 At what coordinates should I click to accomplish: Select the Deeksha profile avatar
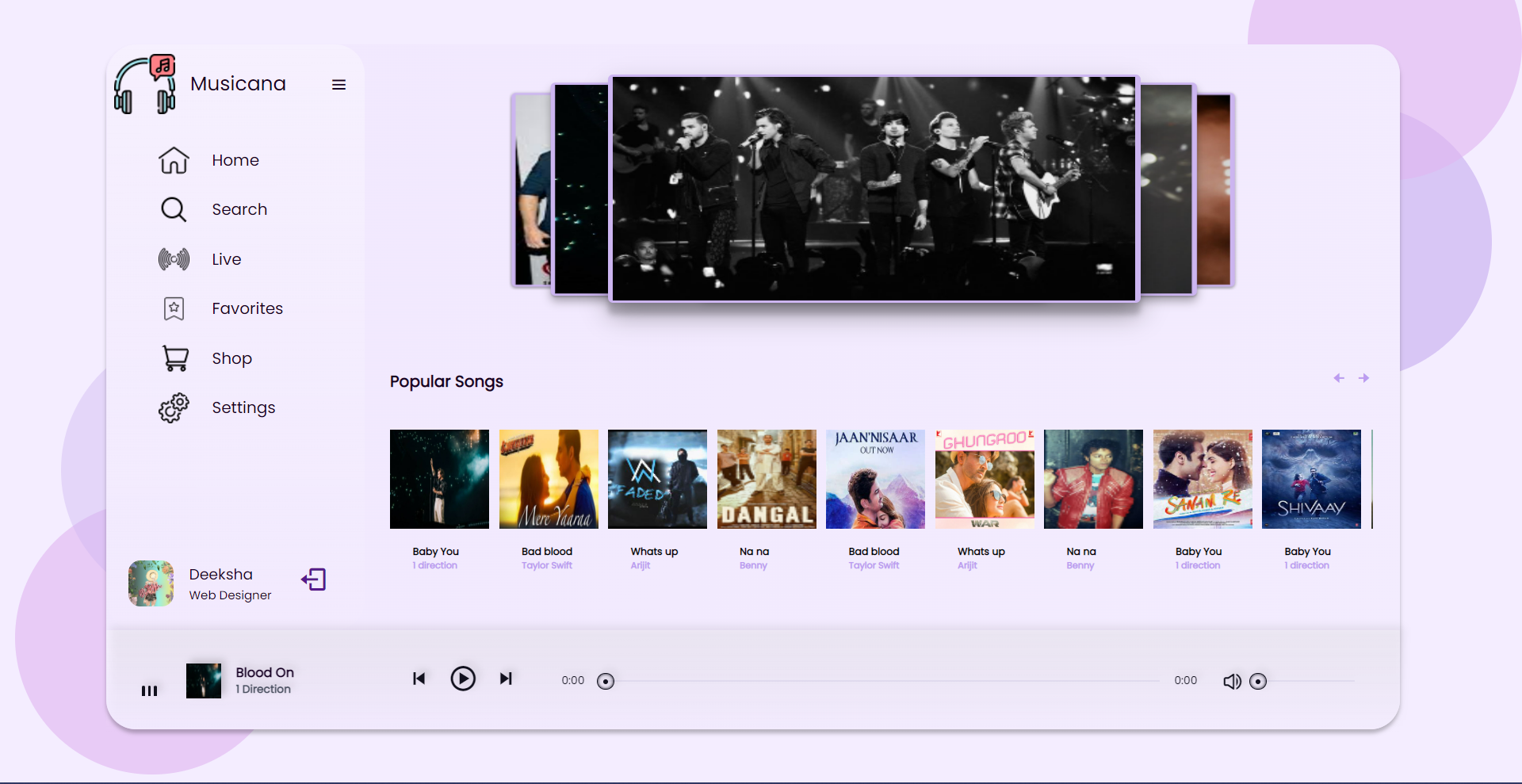click(x=151, y=583)
